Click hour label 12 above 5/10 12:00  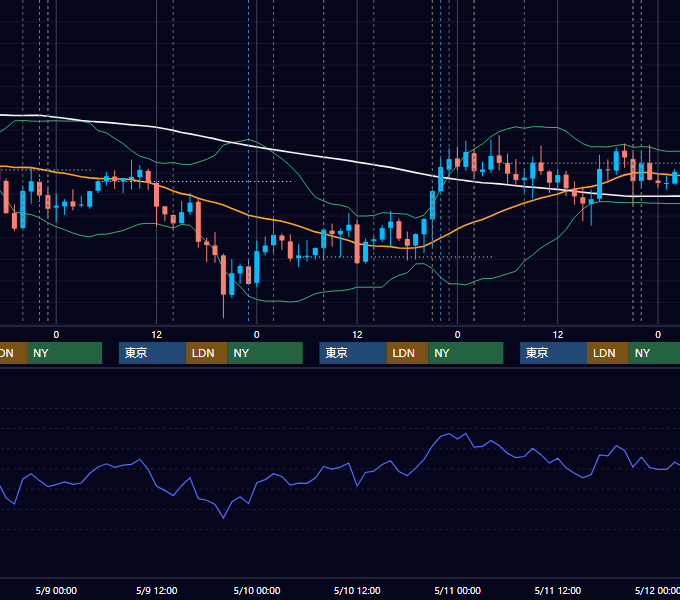tap(357, 335)
